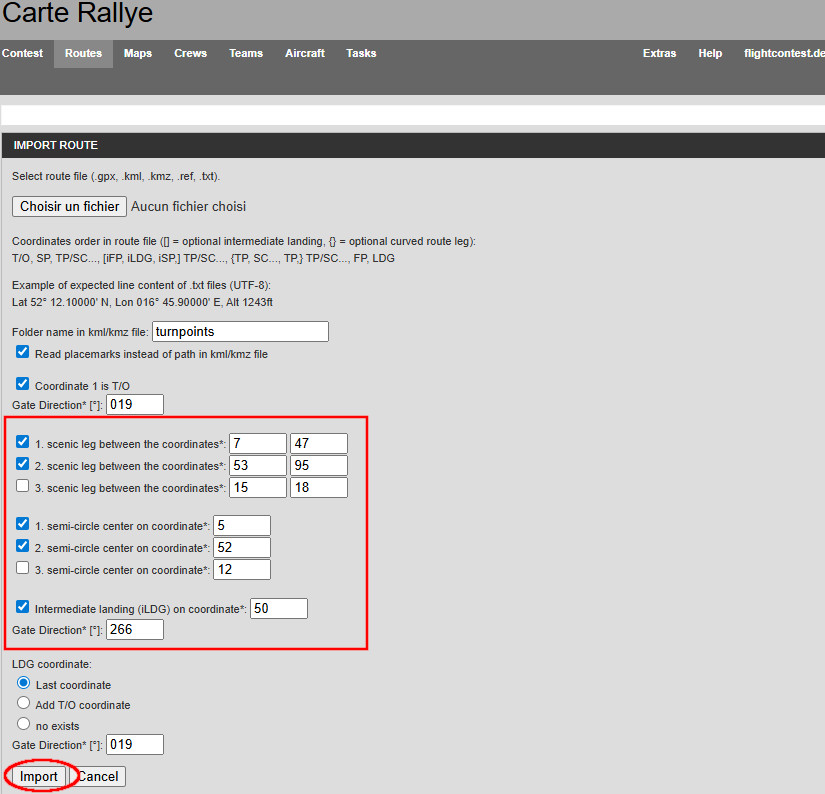Screen dimensions: 825x794
Task: Focus the iLDG coordinate field showing 50
Action: (278, 608)
